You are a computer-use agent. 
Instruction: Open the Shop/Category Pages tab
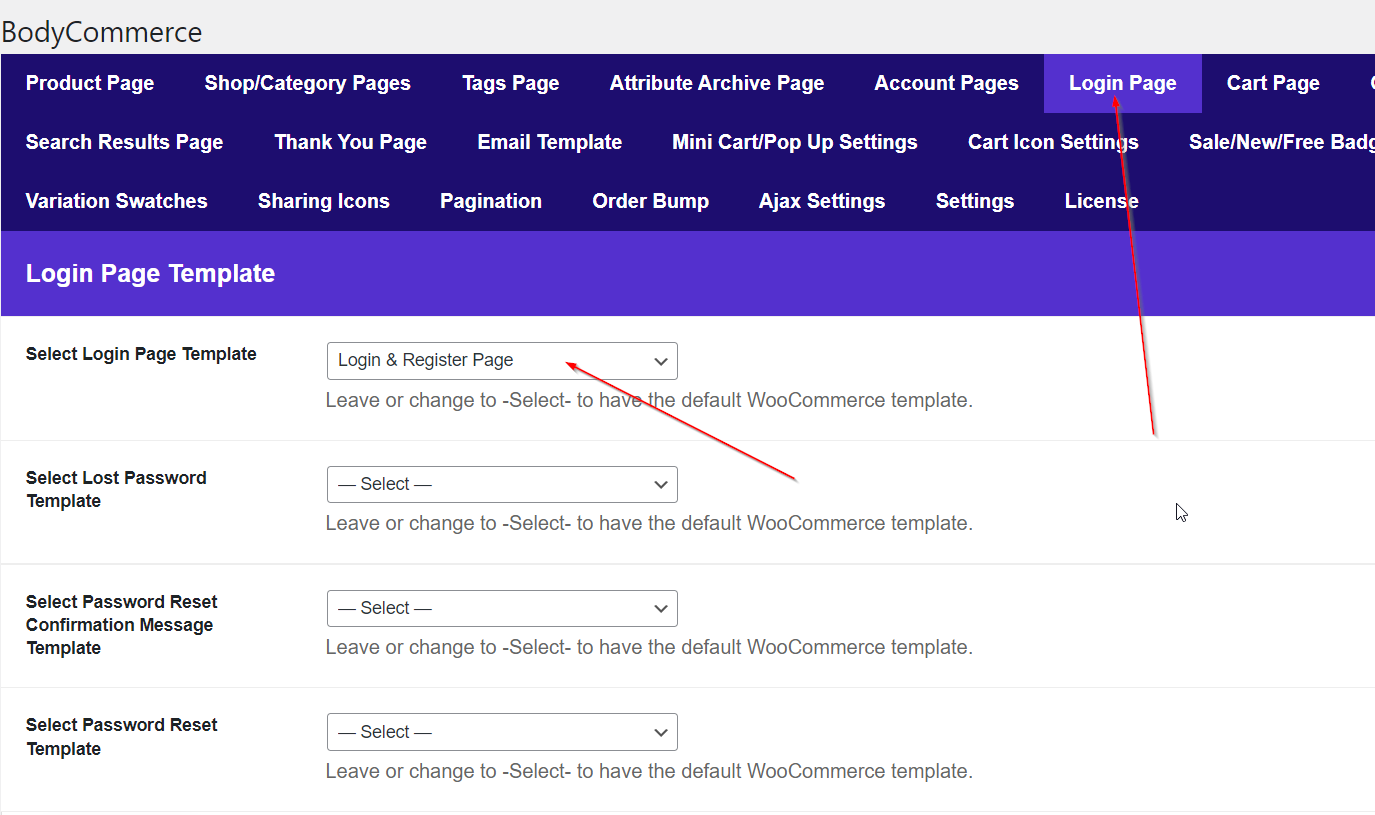pos(307,83)
